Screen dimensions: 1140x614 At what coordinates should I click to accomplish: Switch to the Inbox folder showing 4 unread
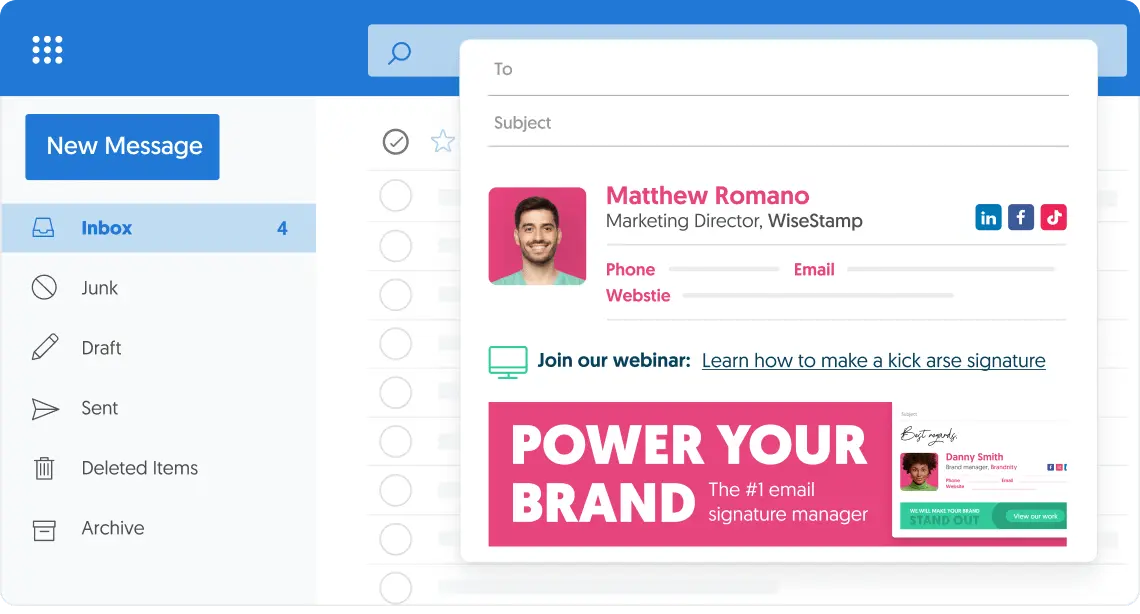pyautogui.click(x=107, y=228)
